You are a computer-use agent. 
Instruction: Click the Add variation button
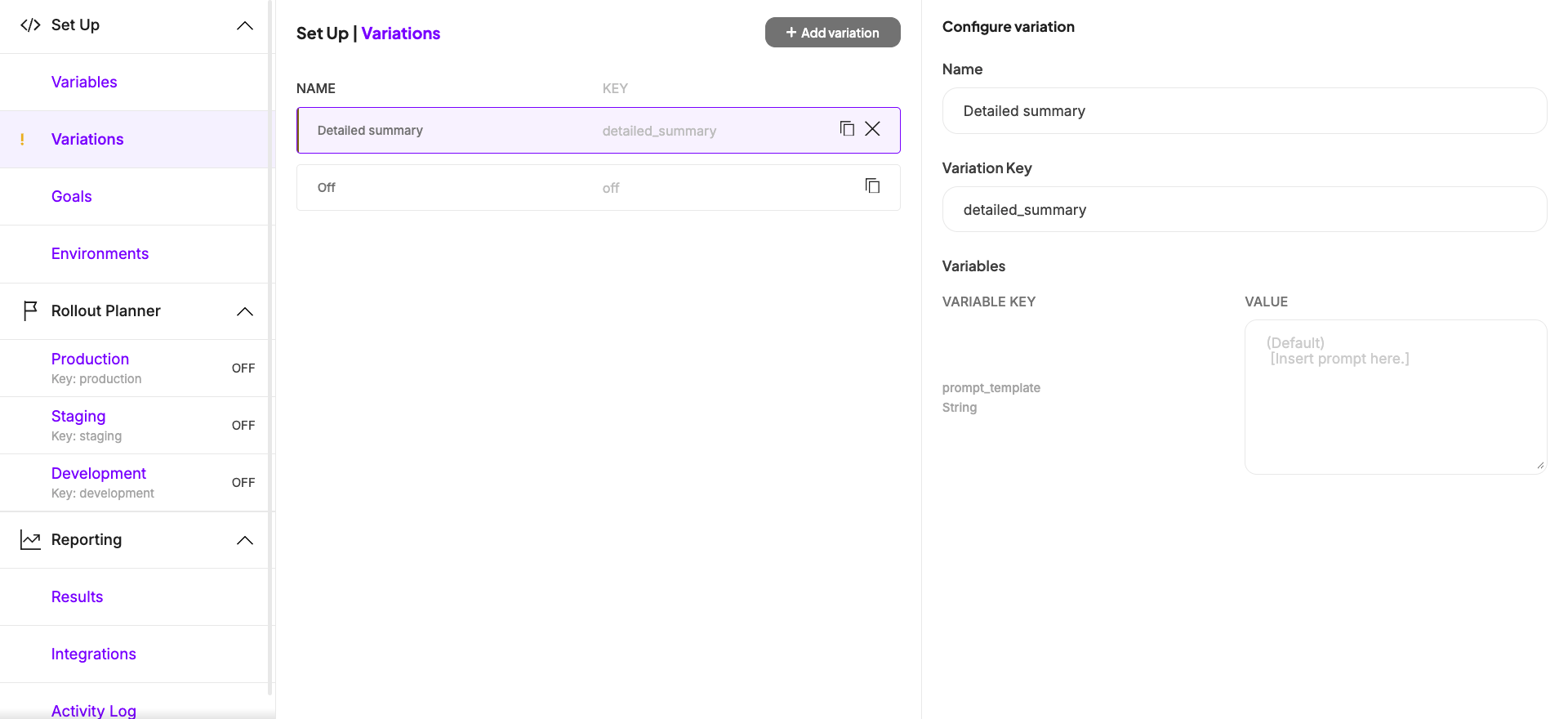832,33
